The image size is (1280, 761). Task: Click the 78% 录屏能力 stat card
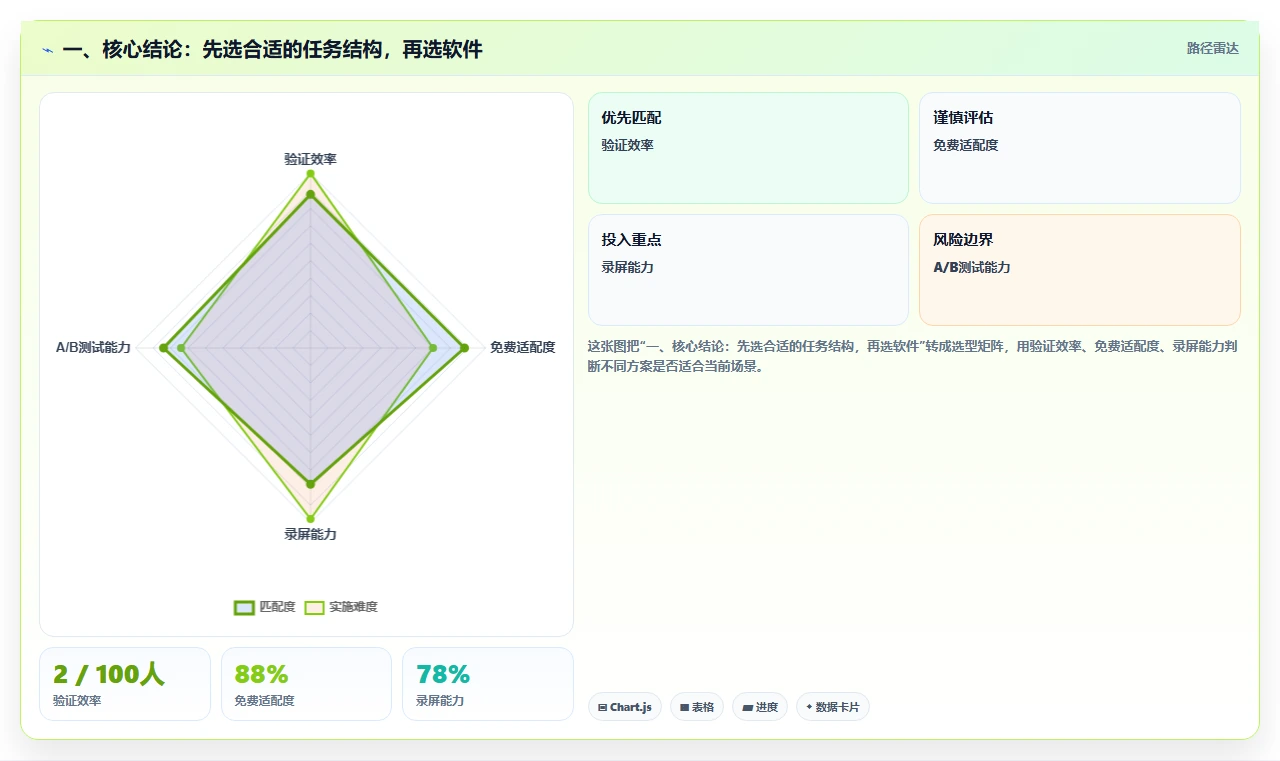[x=488, y=684]
